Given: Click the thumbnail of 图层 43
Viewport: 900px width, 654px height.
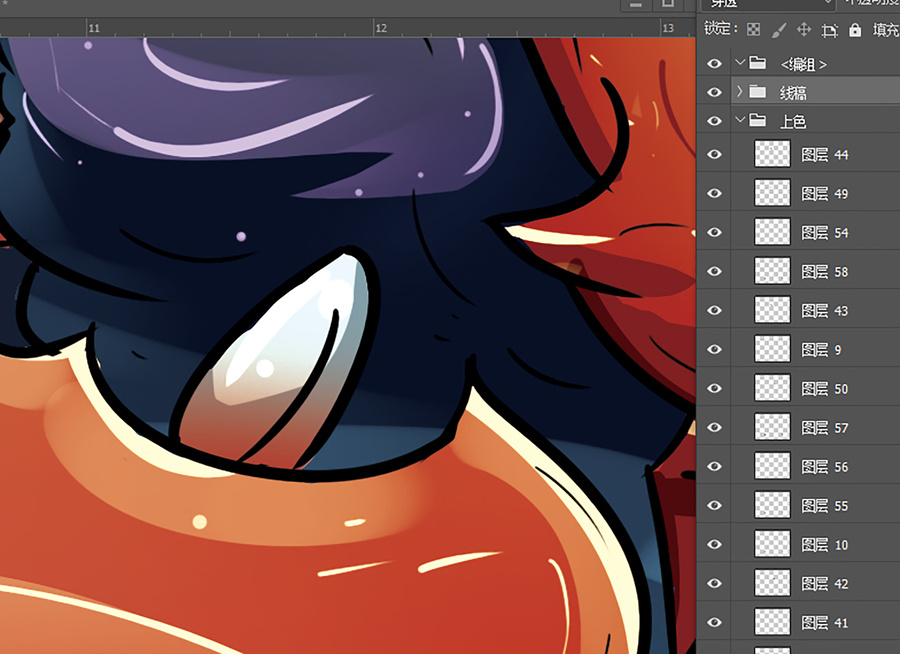Looking at the screenshot, I should (x=772, y=310).
